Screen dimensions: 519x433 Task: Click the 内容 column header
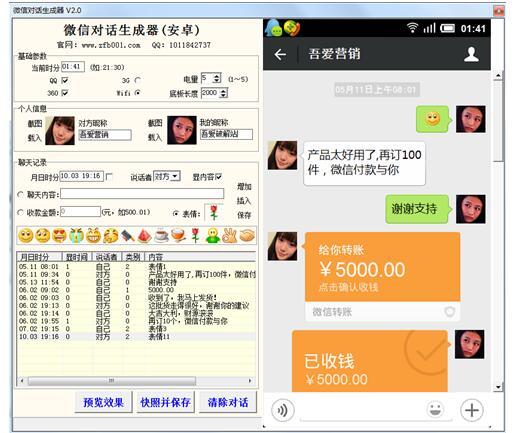[200, 257]
